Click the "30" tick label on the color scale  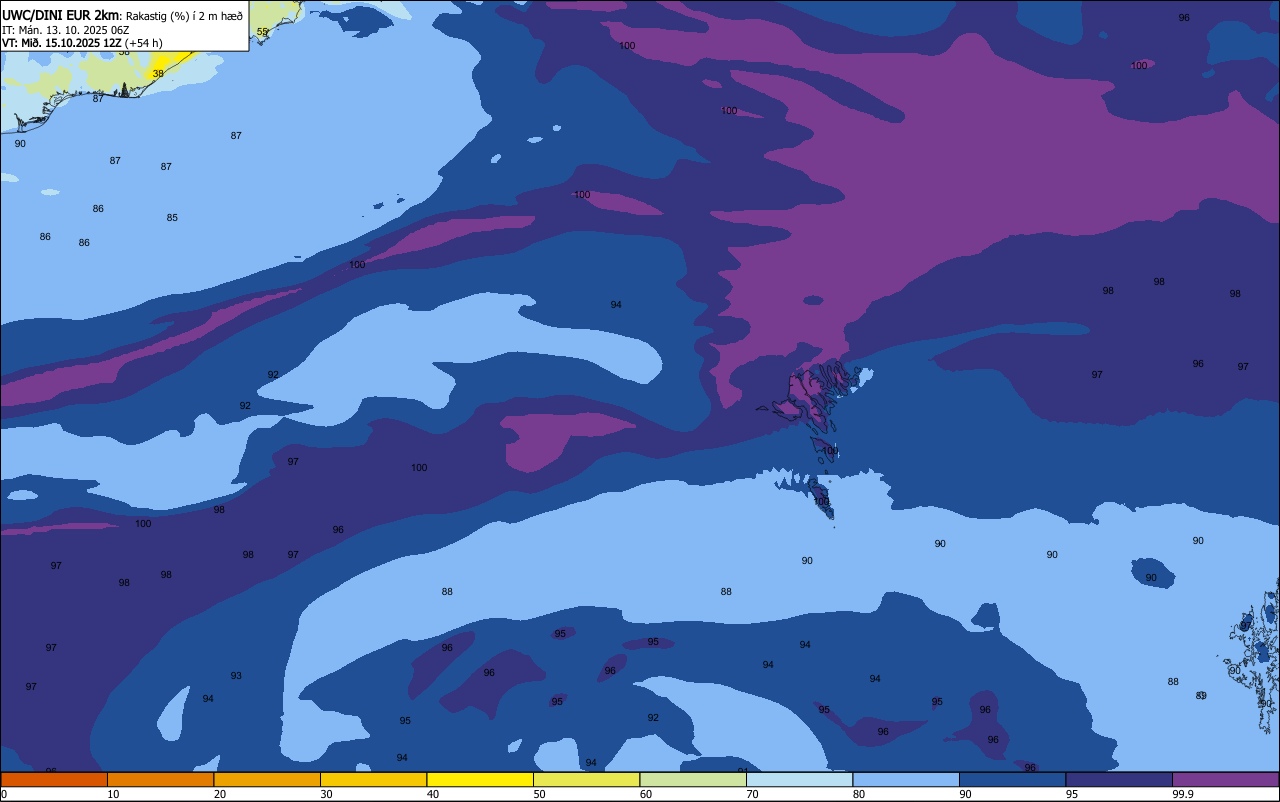coord(326,794)
